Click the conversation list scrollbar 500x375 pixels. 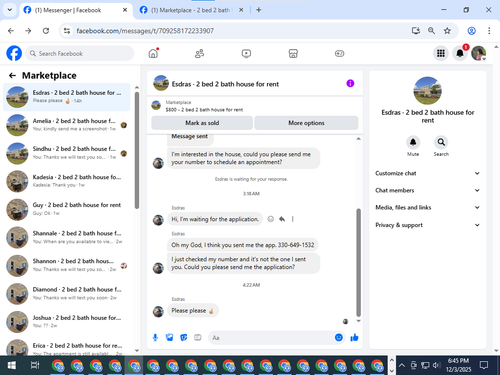pos(137,150)
